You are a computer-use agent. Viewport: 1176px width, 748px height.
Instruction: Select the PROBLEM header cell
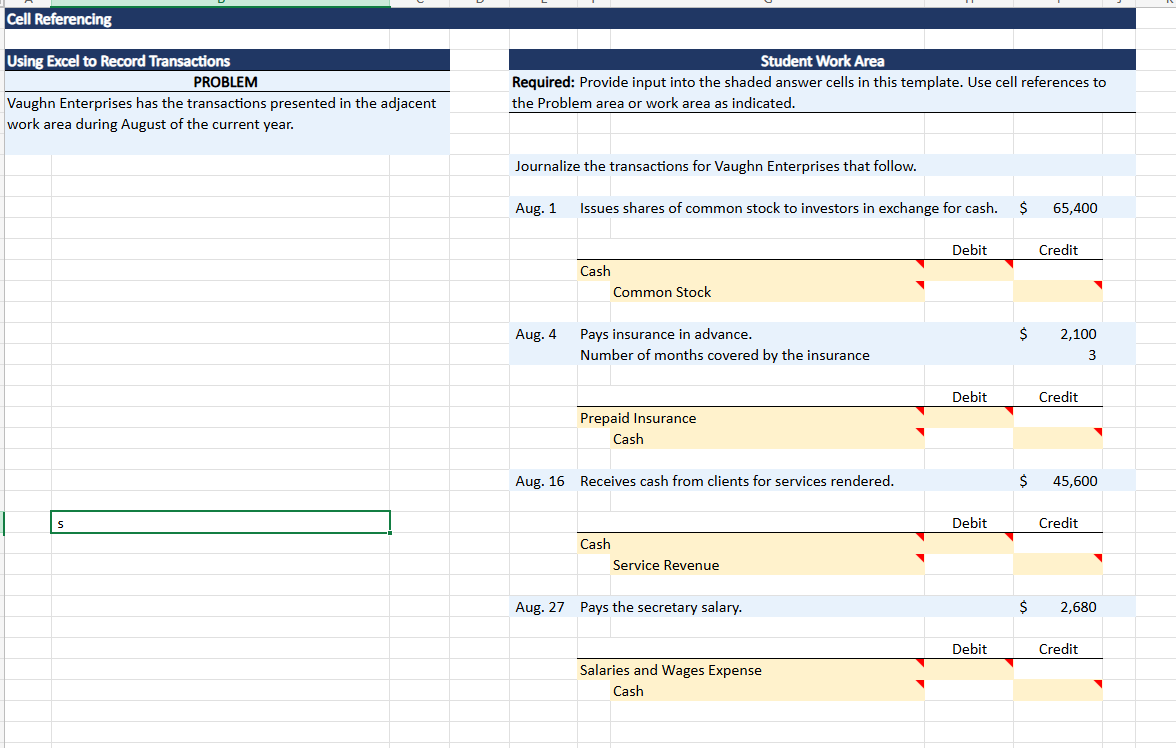(x=225, y=81)
